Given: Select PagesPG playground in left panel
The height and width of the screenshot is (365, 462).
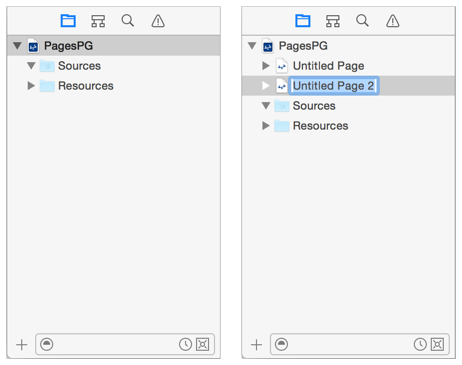Looking at the screenshot, I should 113,46.
